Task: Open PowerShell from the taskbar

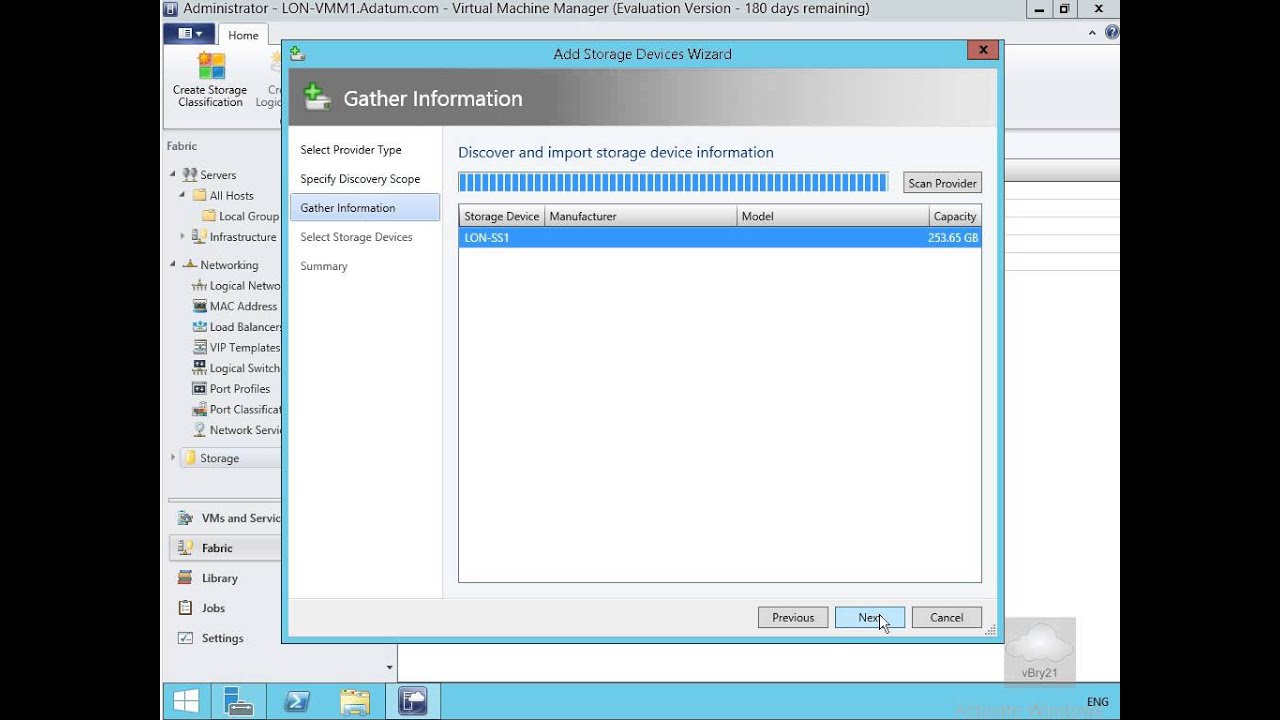Action: pos(297,701)
